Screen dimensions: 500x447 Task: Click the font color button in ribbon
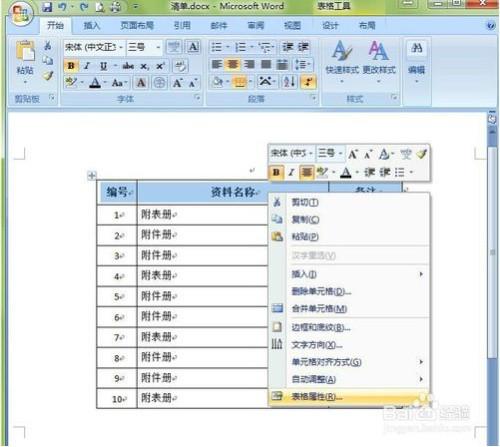(95, 82)
